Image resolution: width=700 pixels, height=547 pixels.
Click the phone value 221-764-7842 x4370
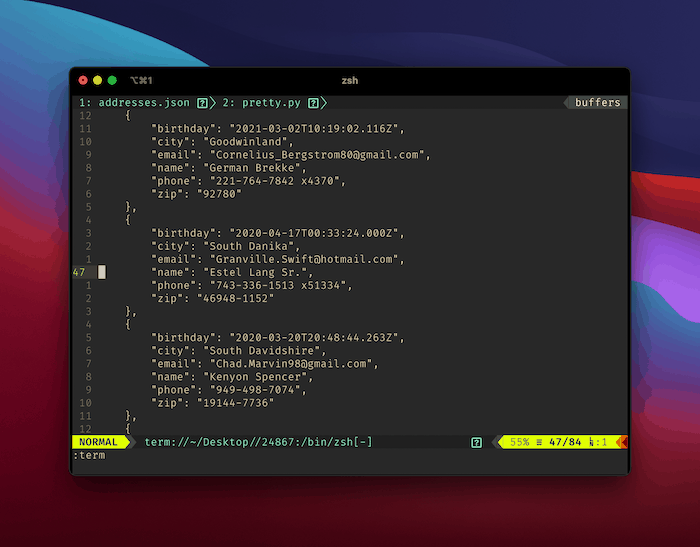coord(275,181)
